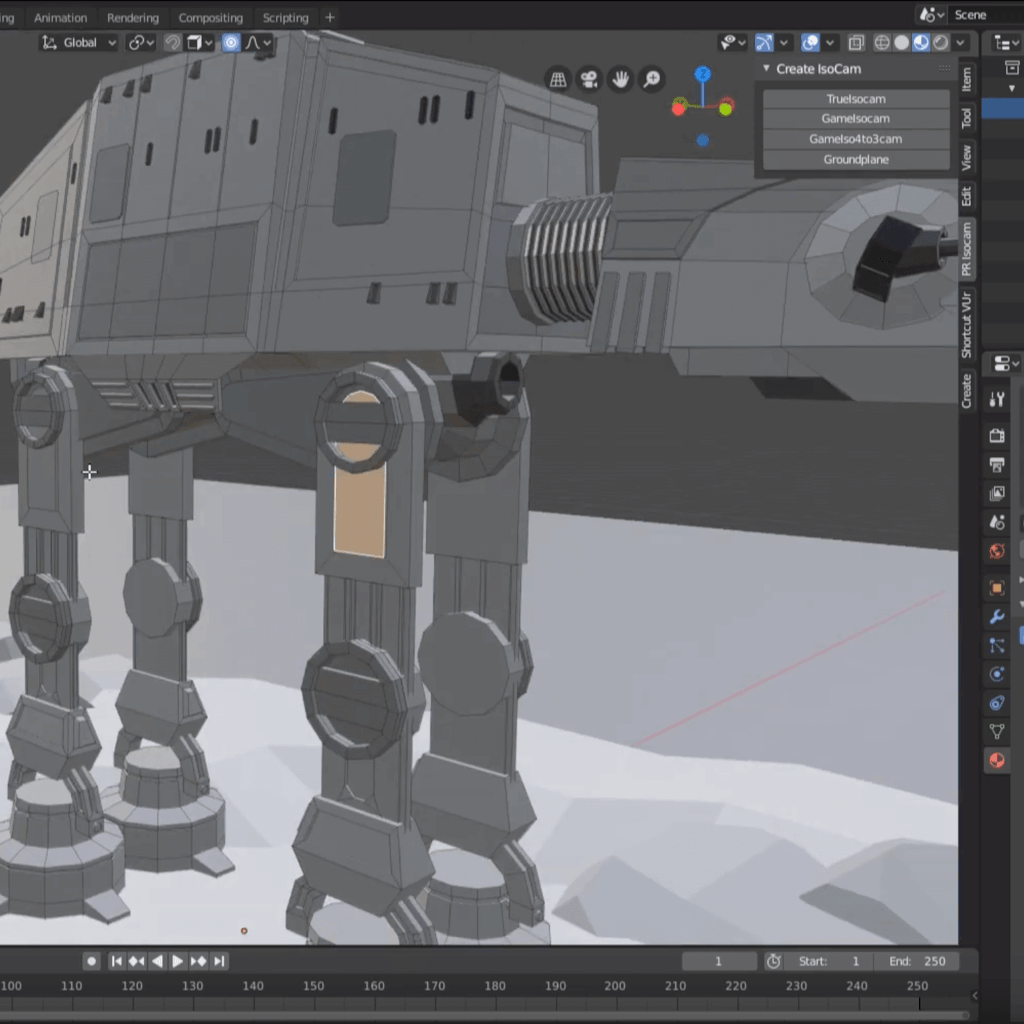Click the TrueIsocam button
The image size is (1024, 1024).
pyautogui.click(x=856, y=99)
